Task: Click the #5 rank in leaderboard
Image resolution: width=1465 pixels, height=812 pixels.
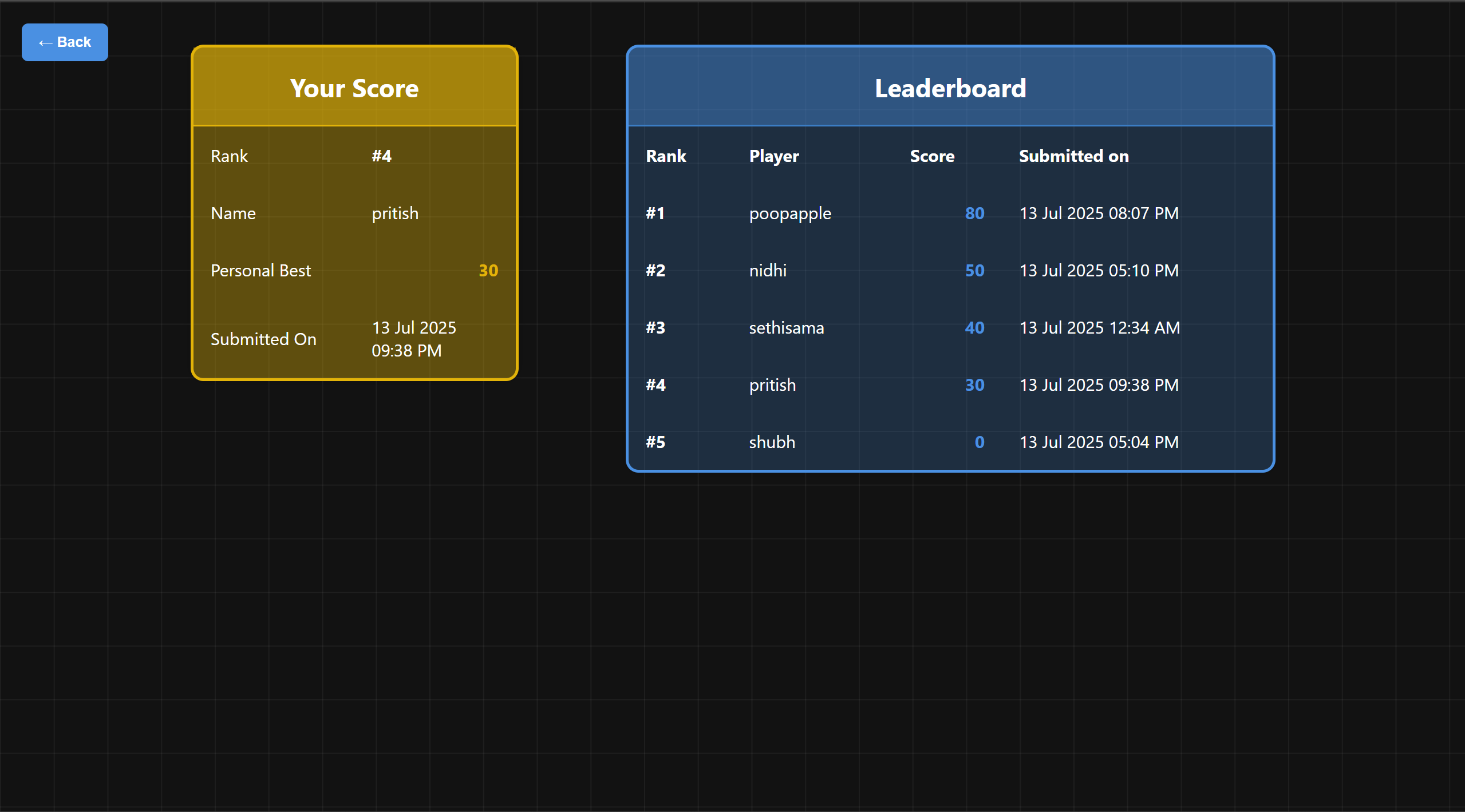Action: click(x=656, y=442)
